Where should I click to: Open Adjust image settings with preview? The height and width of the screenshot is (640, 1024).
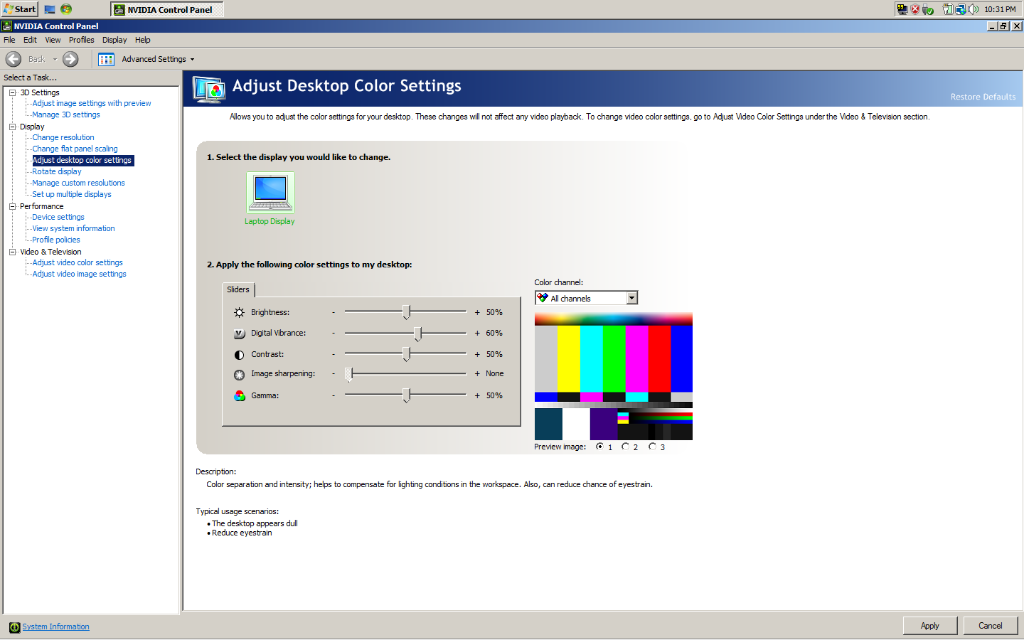click(91, 103)
